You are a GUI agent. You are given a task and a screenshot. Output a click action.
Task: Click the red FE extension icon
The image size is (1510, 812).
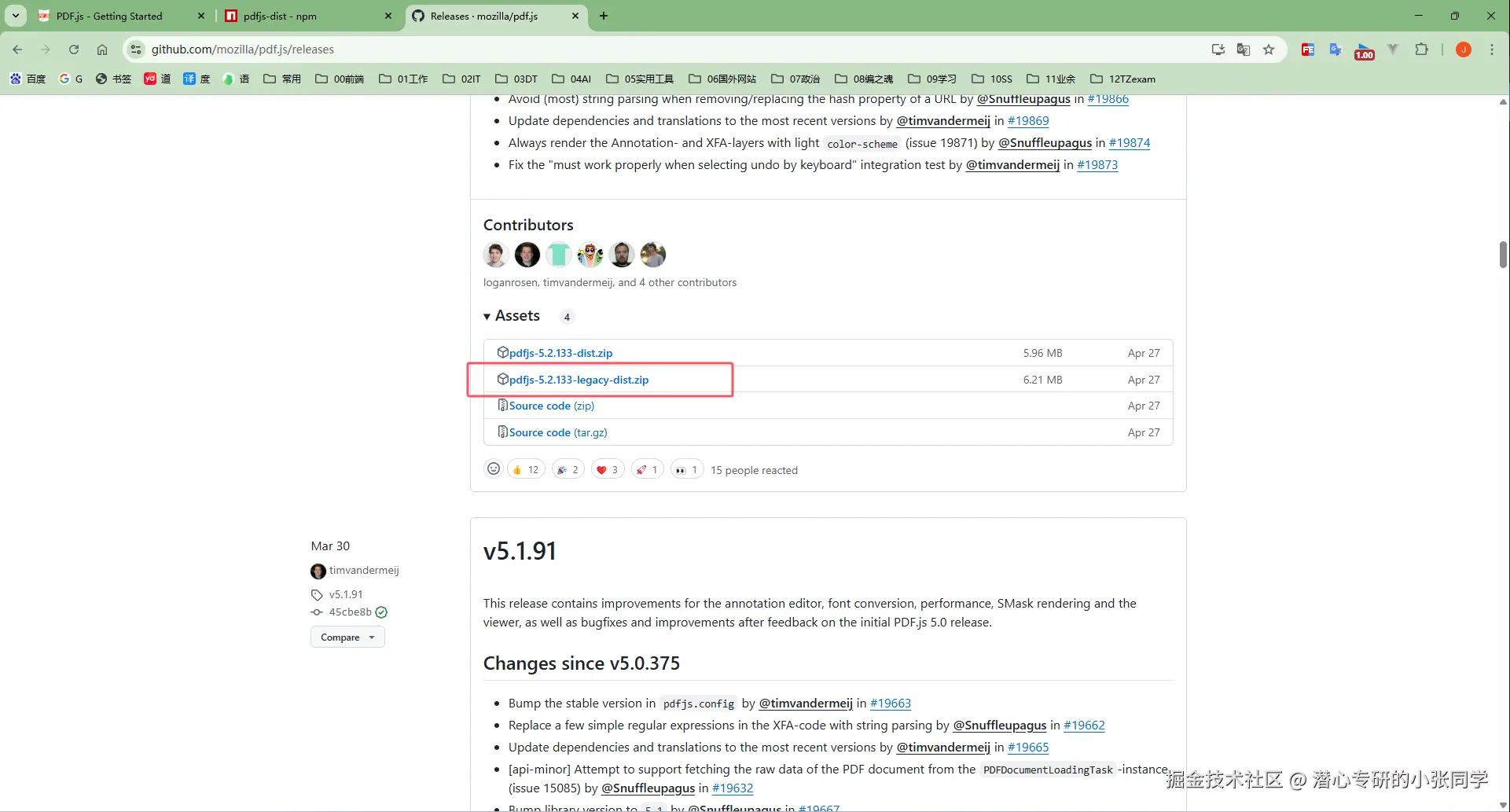1308,50
